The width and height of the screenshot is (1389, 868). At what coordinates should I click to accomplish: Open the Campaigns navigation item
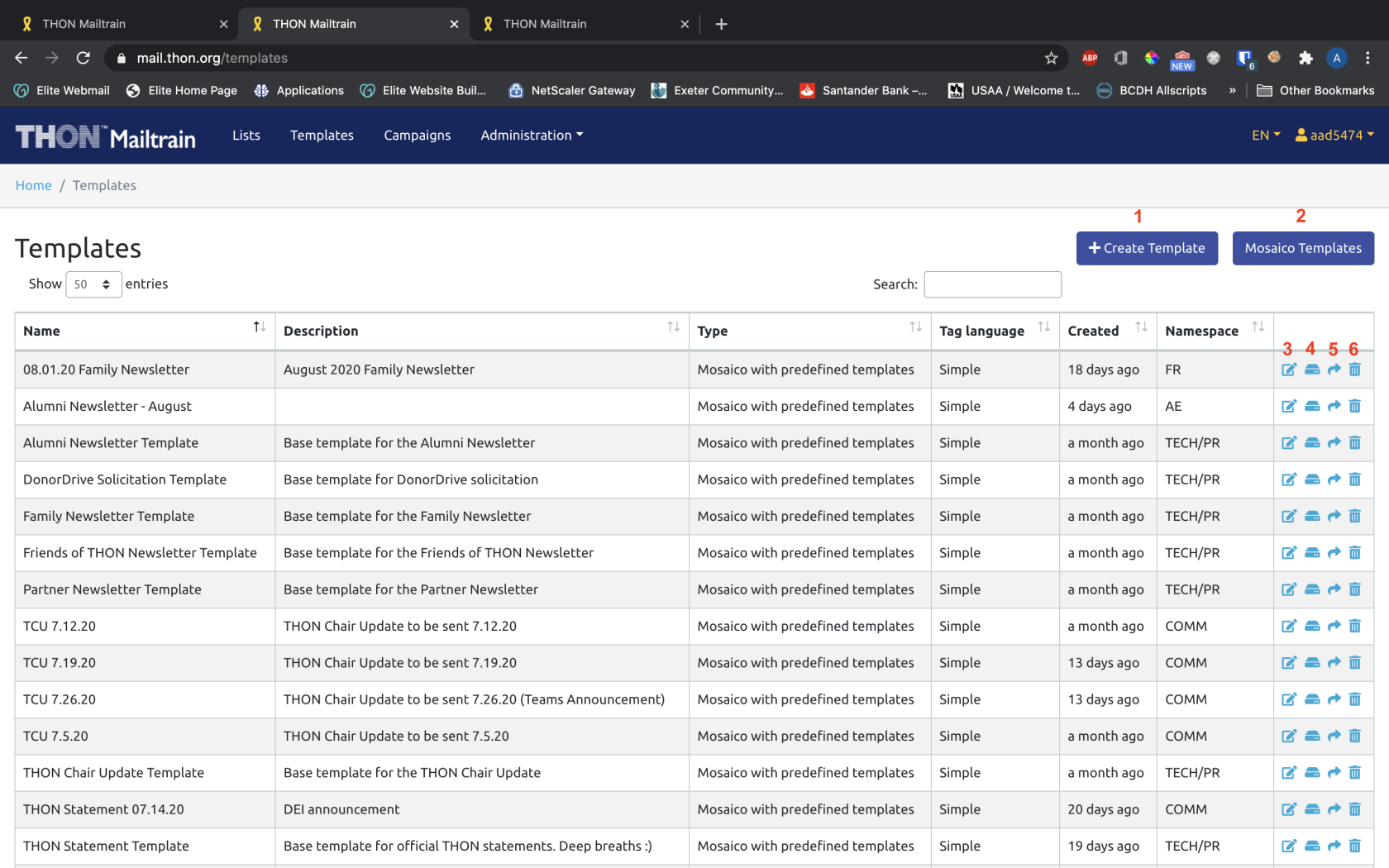click(417, 135)
